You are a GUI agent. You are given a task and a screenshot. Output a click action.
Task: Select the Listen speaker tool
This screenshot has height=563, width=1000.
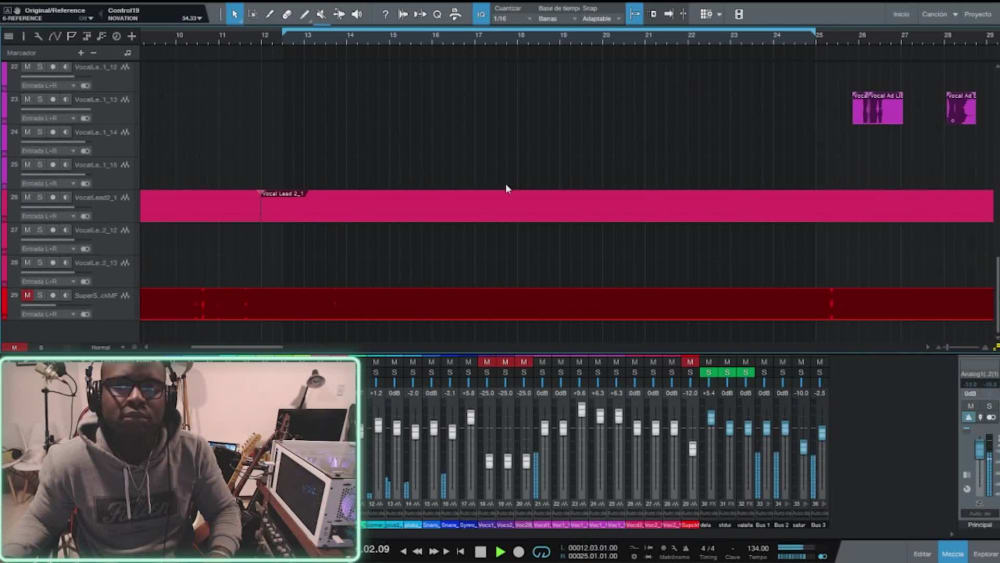(x=357, y=14)
